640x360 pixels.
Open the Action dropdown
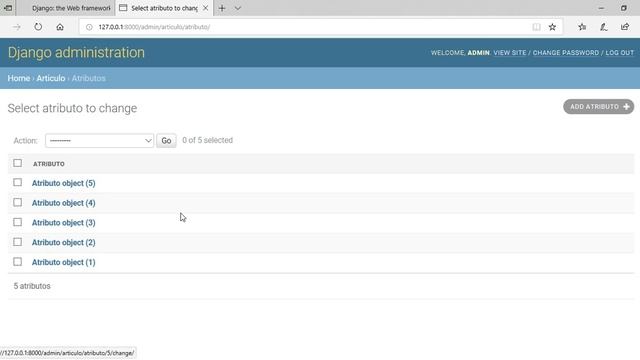point(100,141)
